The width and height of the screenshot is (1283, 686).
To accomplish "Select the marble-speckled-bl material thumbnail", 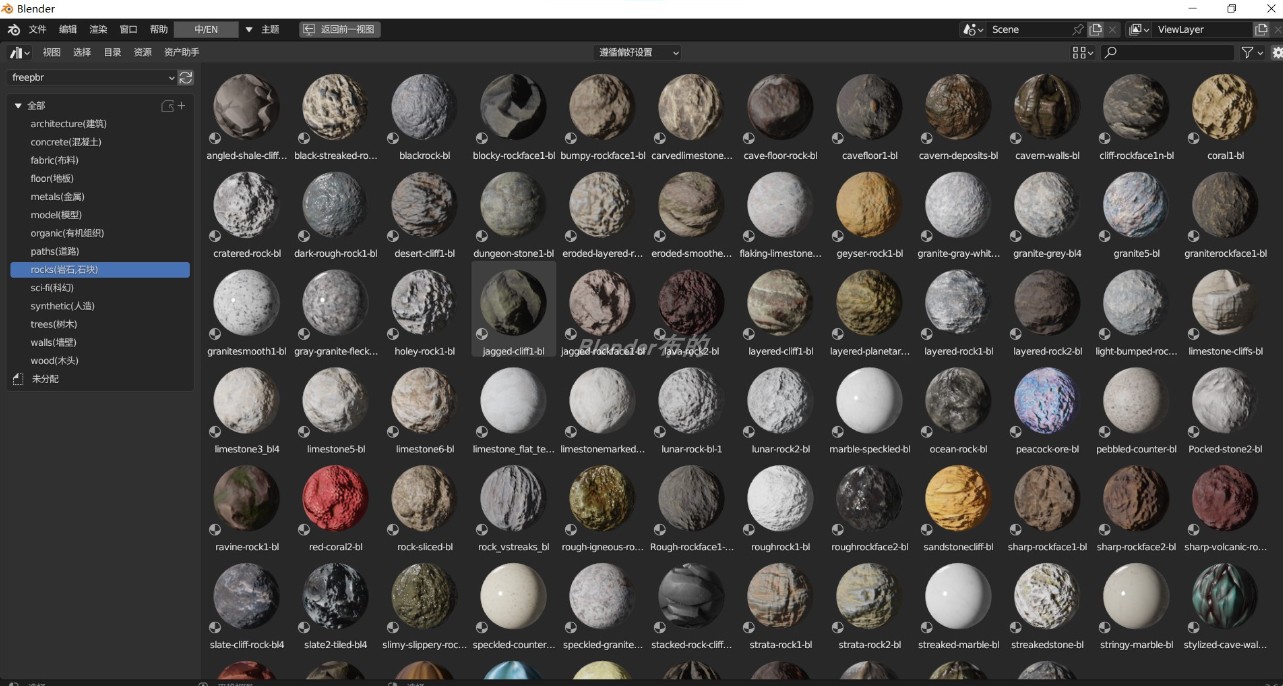I will (869, 401).
